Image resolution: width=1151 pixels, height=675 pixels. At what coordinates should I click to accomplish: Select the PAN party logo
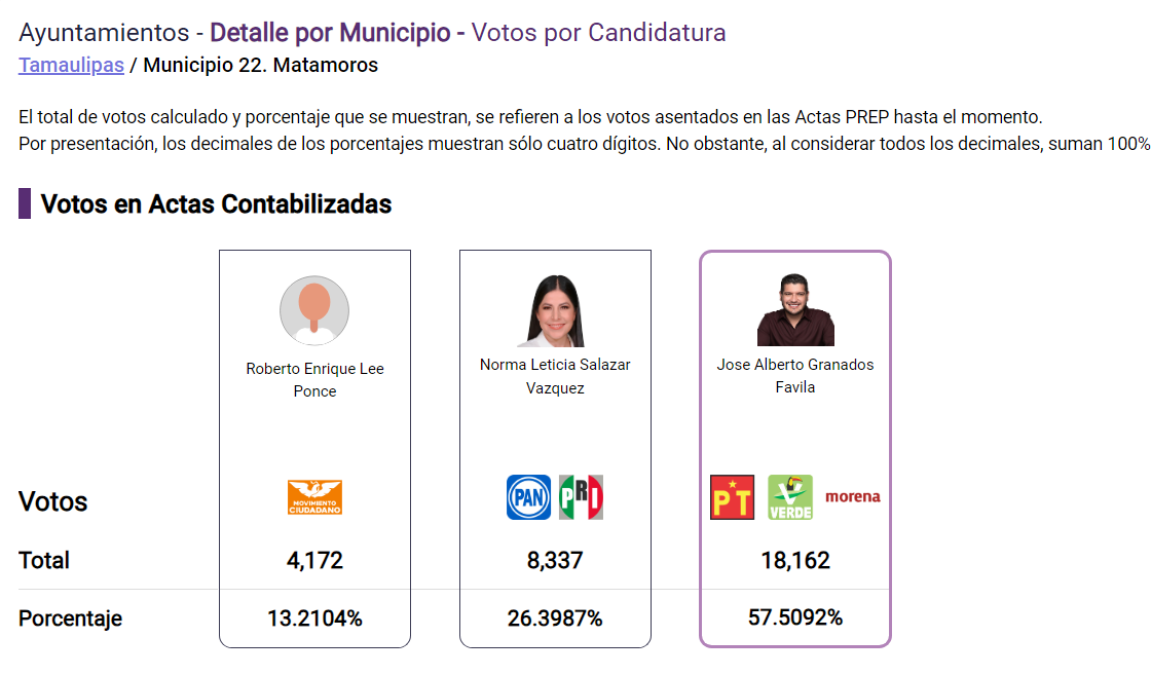(527, 497)
